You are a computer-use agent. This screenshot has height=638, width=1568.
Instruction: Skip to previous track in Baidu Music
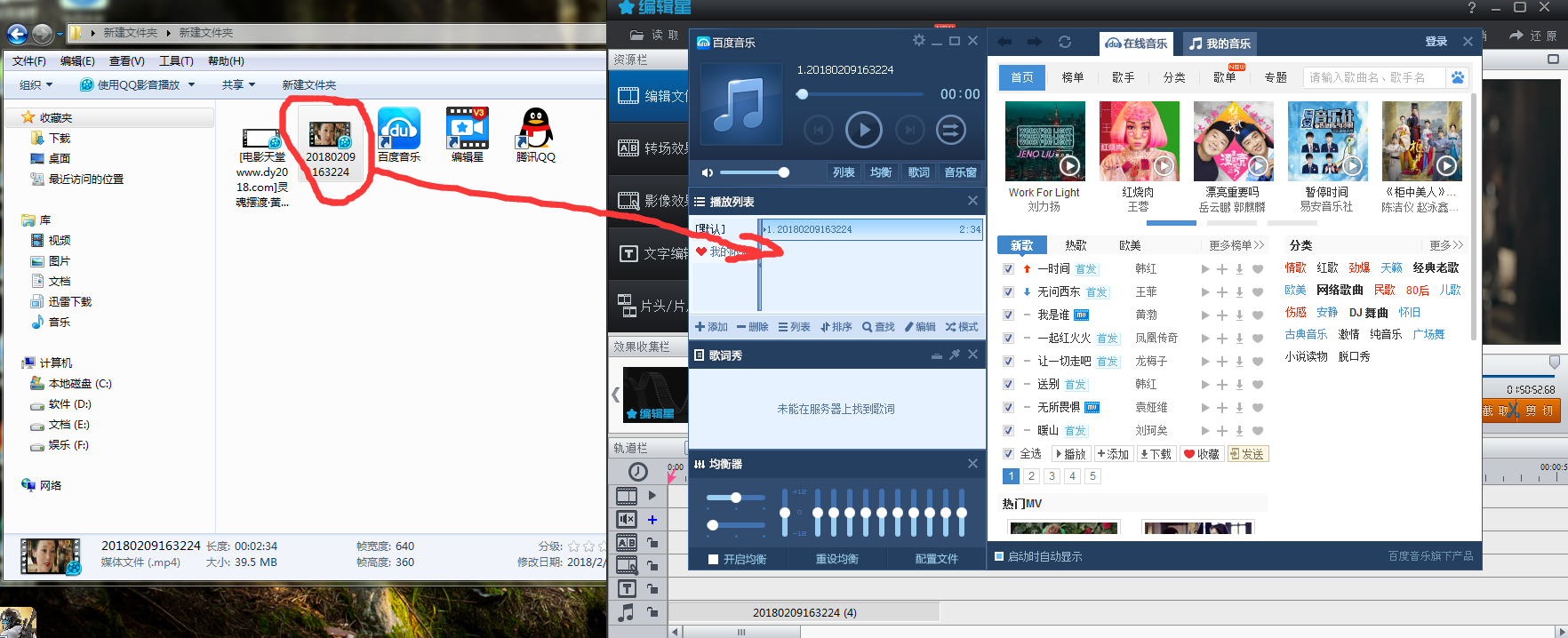(819, 130)
